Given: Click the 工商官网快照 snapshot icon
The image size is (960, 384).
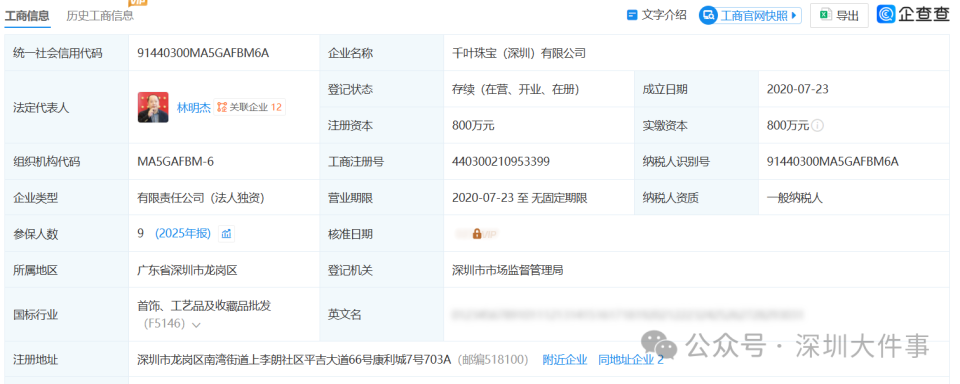Looking at the screenshot, I should [x=709, y=15].
